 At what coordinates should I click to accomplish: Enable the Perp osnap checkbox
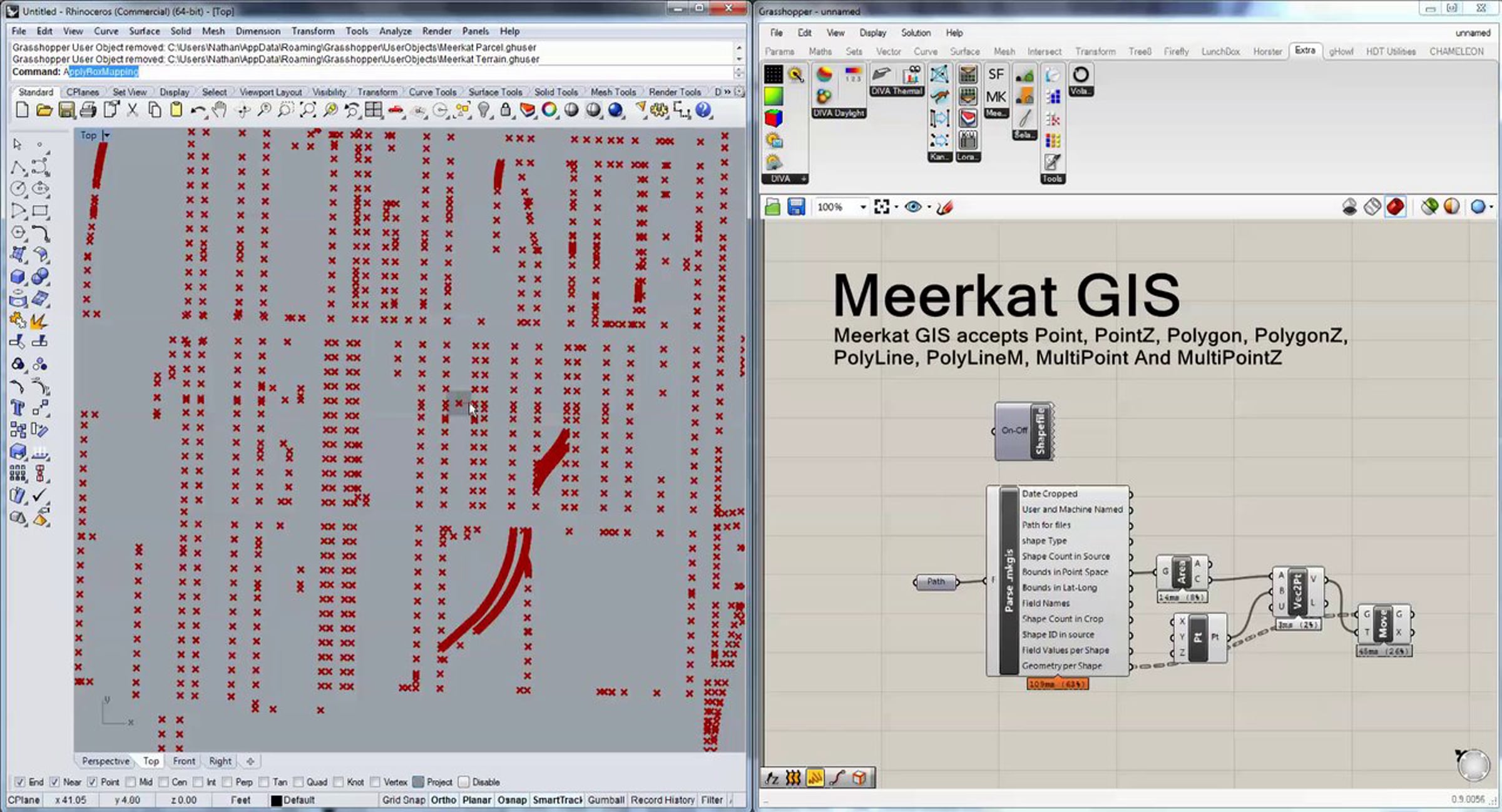click(227, 782)
